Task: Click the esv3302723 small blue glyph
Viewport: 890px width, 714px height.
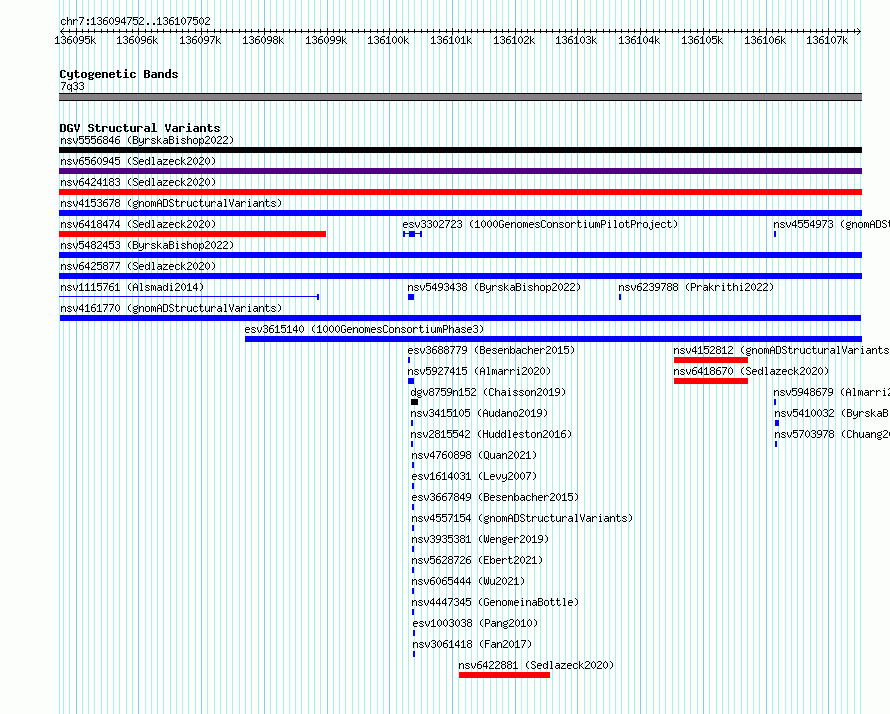Action: click(412, 234)
